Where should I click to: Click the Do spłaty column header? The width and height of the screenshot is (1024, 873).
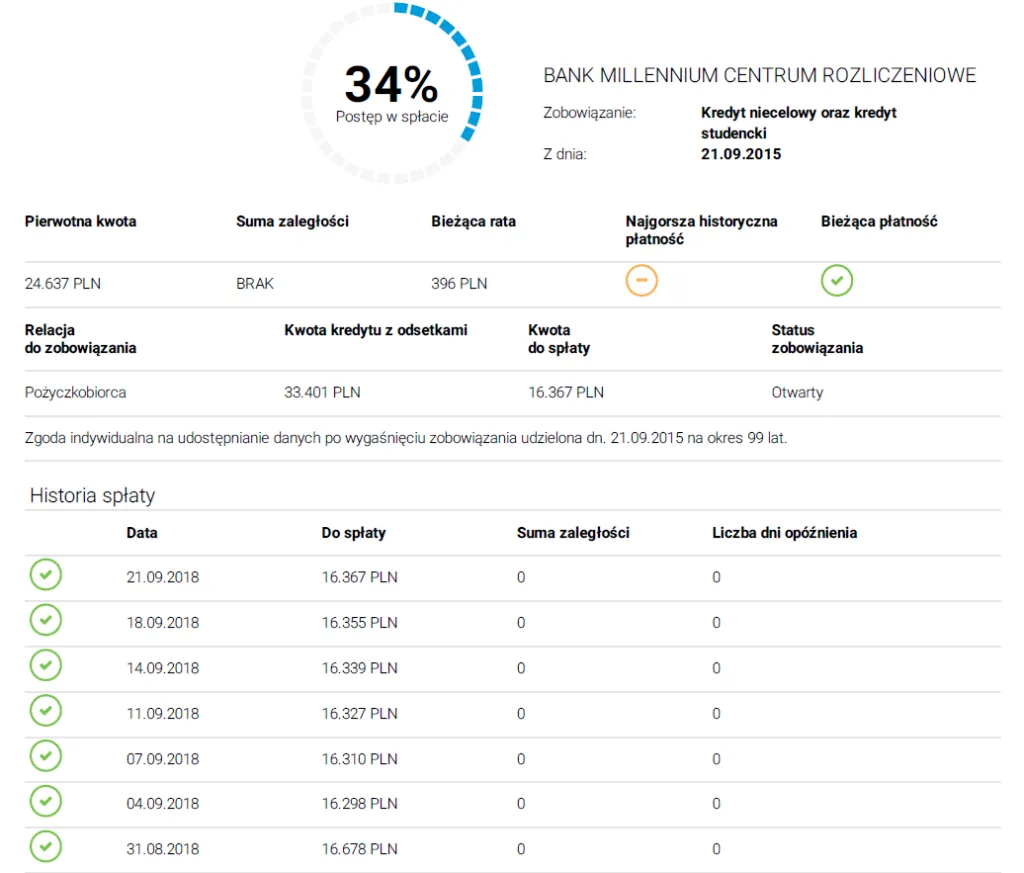tap(353, 533)
